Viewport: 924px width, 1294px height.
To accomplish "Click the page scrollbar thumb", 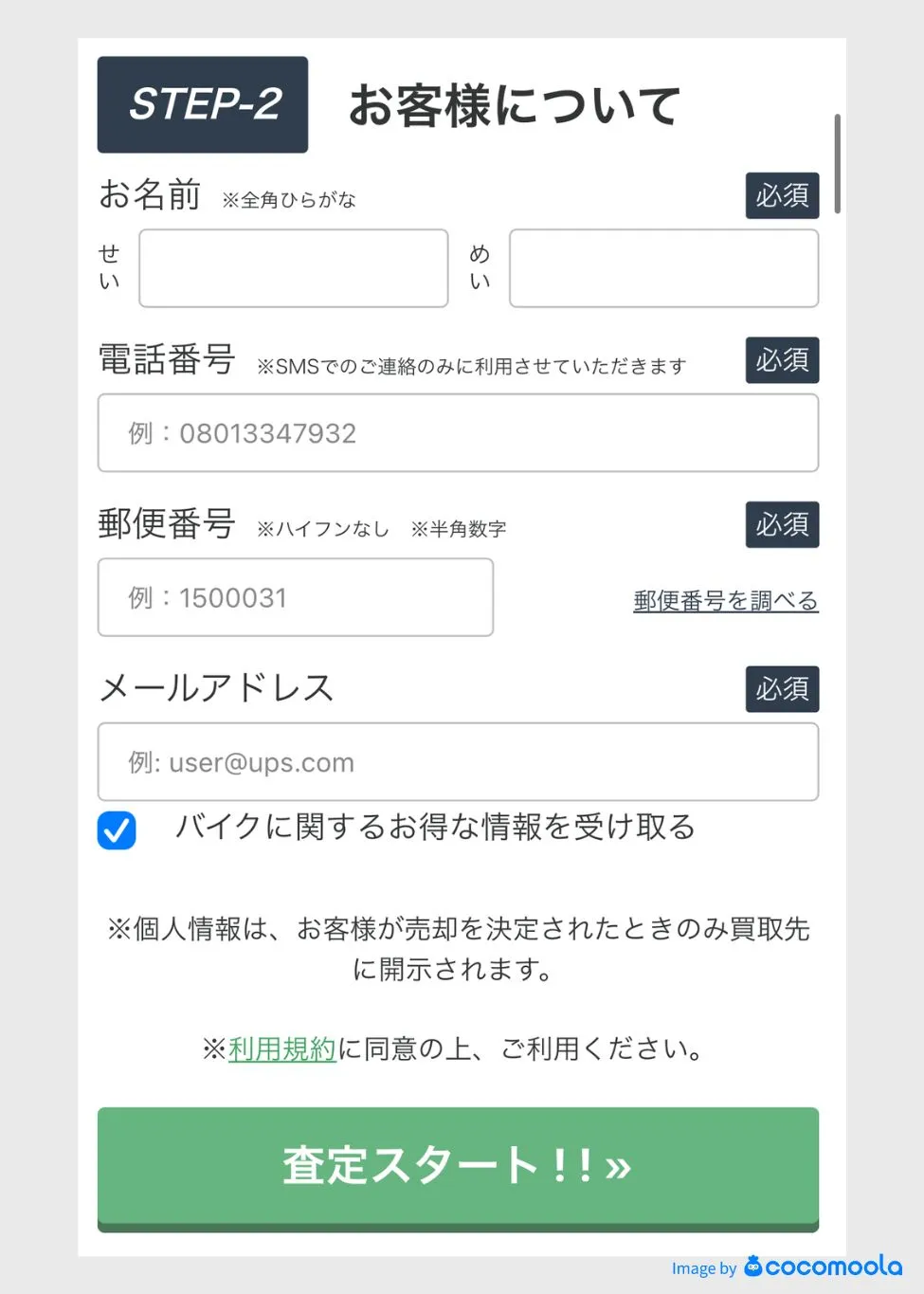I will (838, 164).
